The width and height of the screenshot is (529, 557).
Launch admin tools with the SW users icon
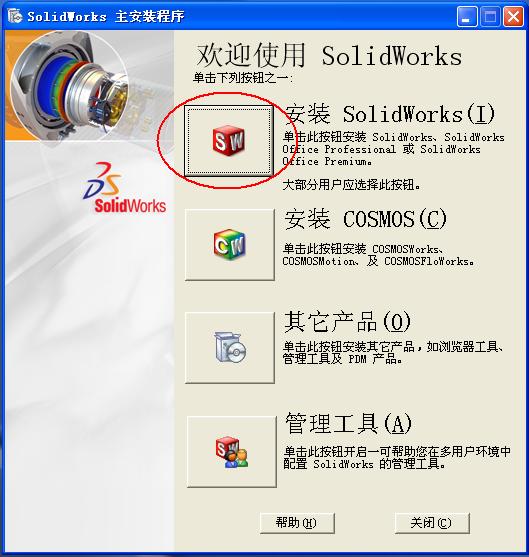click(232, 451)
